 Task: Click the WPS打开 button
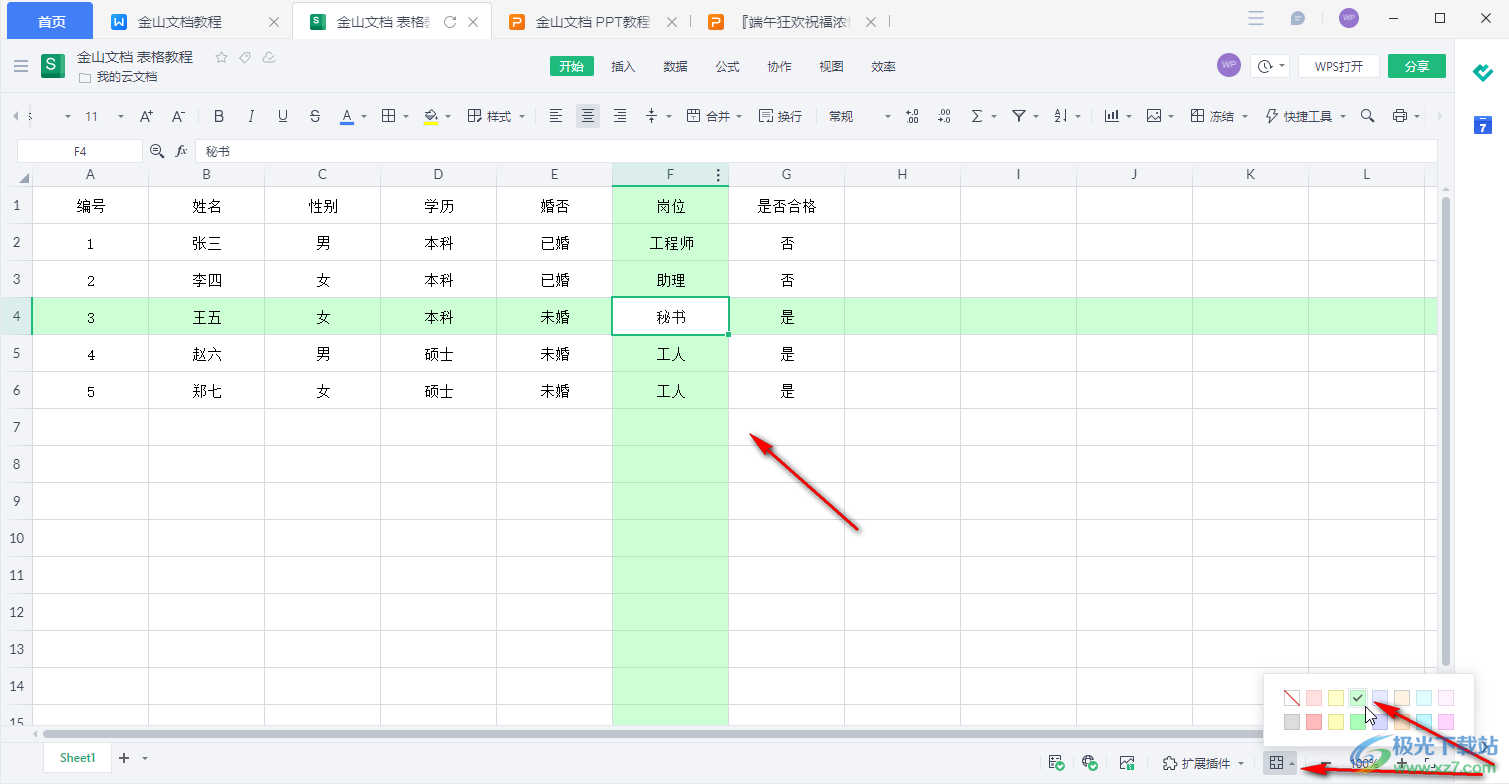click(x=1339, y=66)
